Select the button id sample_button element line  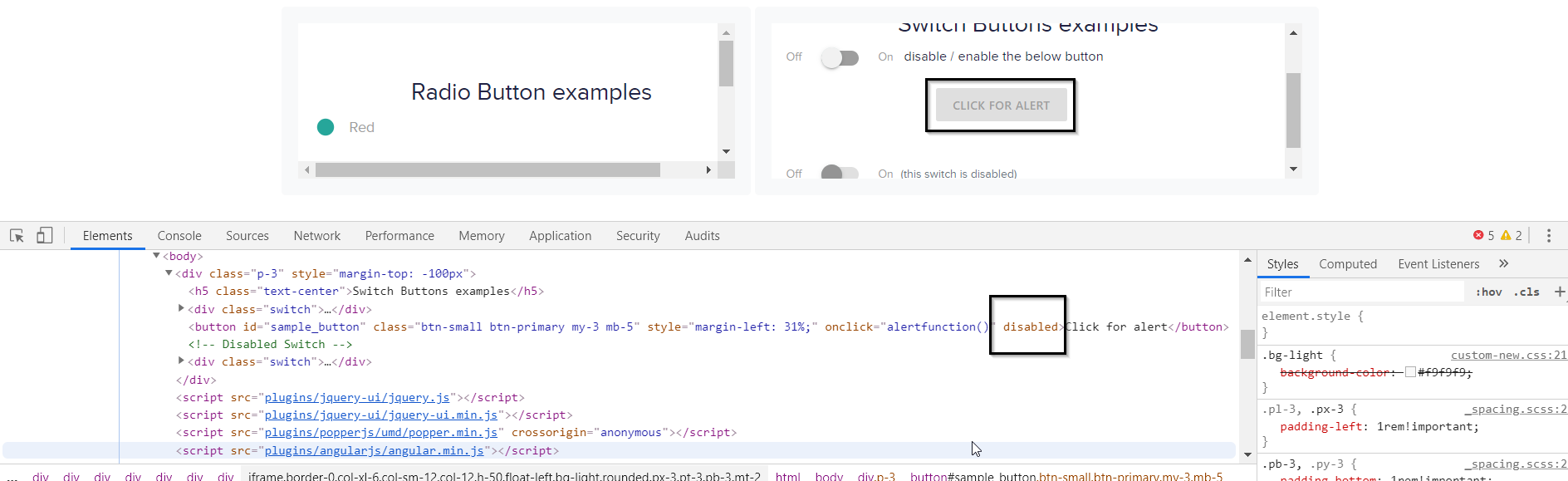pyautogui.click(x=708, y=326)
